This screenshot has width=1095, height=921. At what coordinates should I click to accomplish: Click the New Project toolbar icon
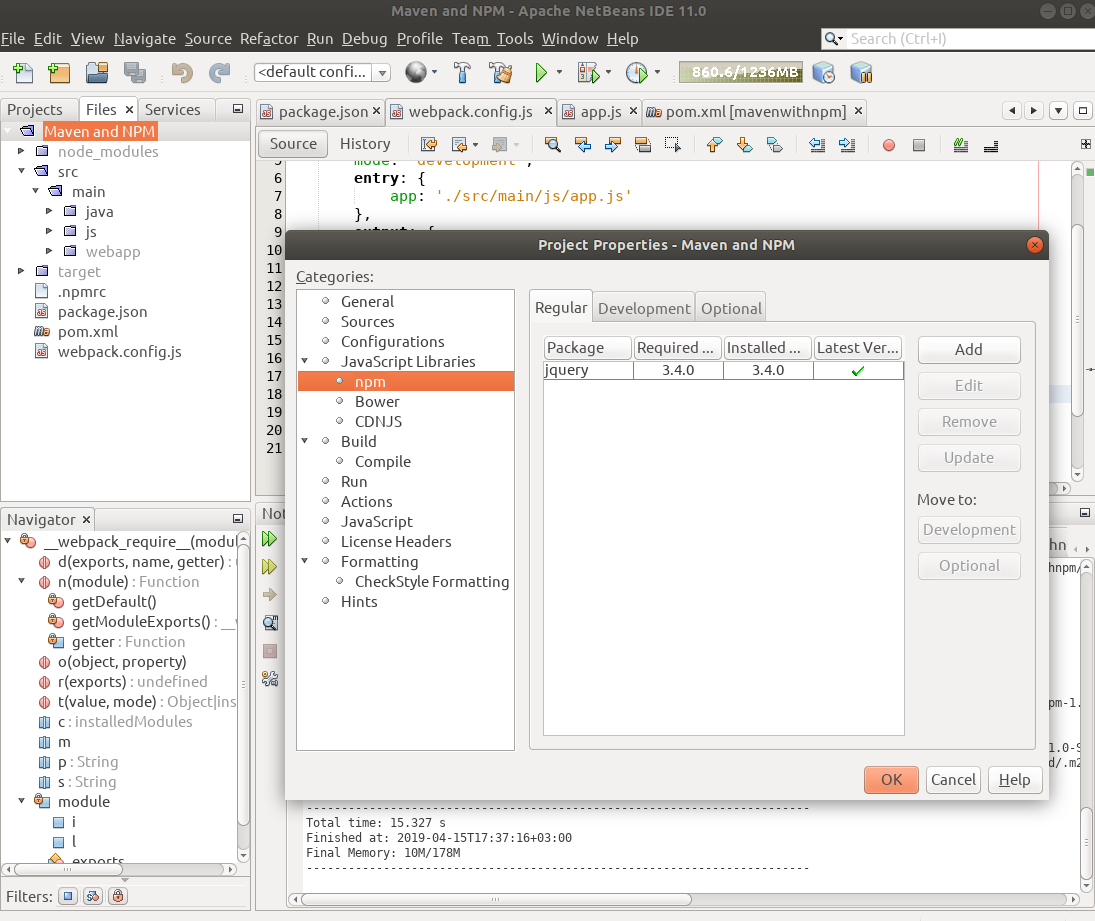click(x=59, y=73)
